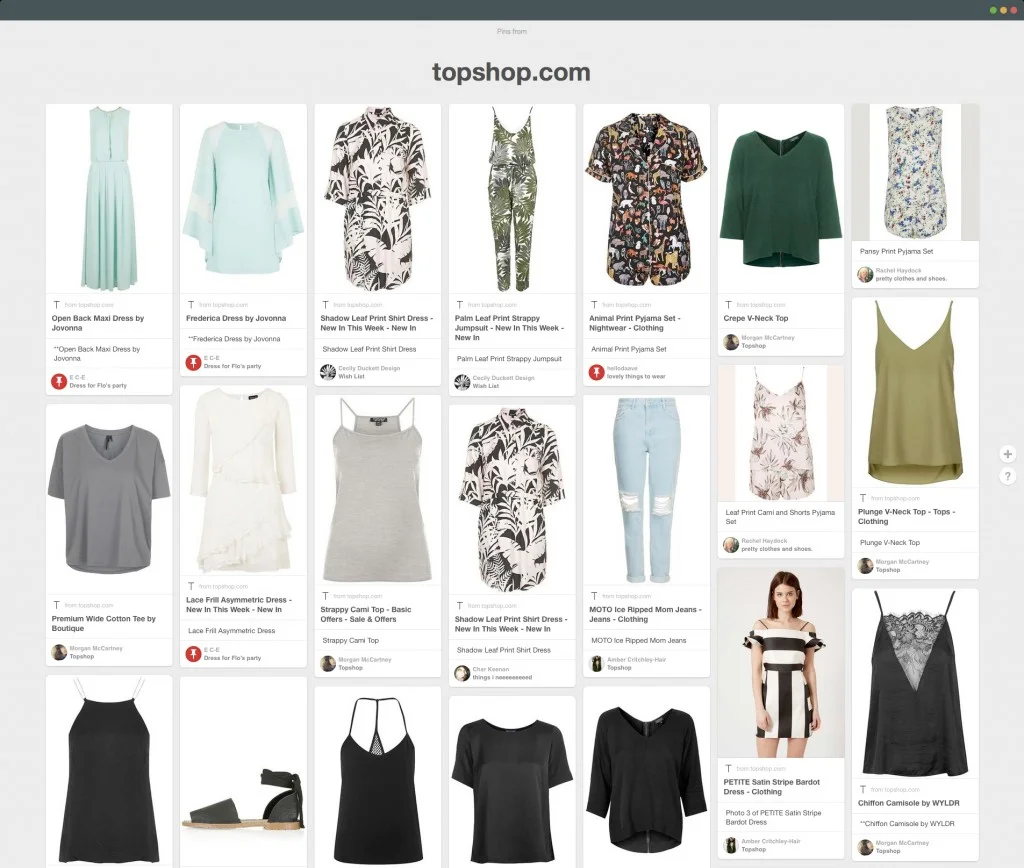1024x868 pixels.
Task: Click Morgan McCartney avatar under Strappy Cami
Action: click(x=328, y=664)
